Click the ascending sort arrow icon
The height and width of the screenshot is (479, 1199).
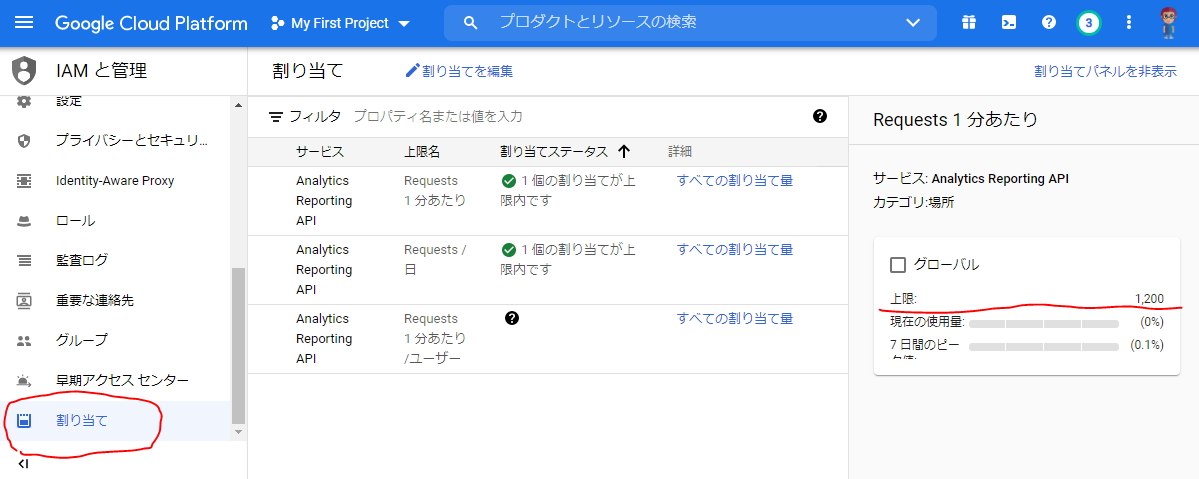coord(623,152)
